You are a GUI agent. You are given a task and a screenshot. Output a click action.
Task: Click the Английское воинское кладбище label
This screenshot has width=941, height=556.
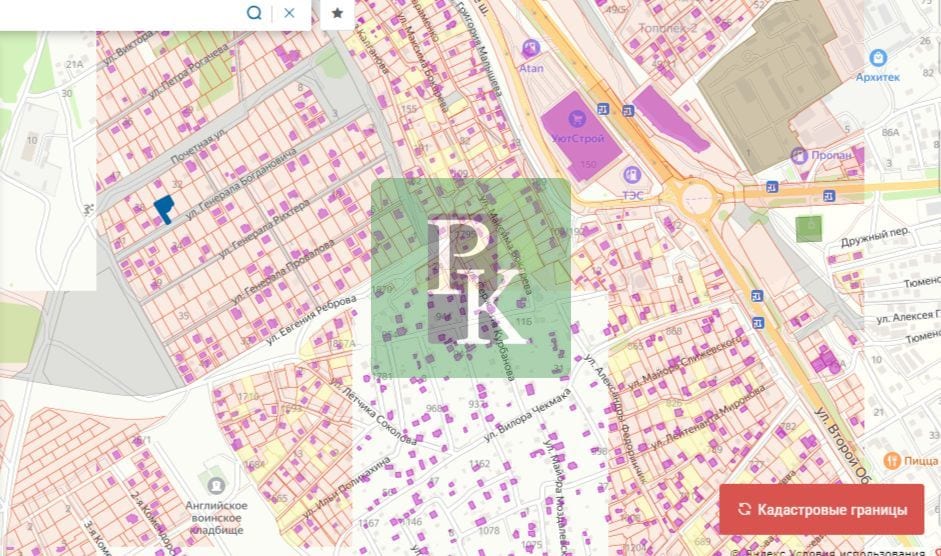[217, 518]
